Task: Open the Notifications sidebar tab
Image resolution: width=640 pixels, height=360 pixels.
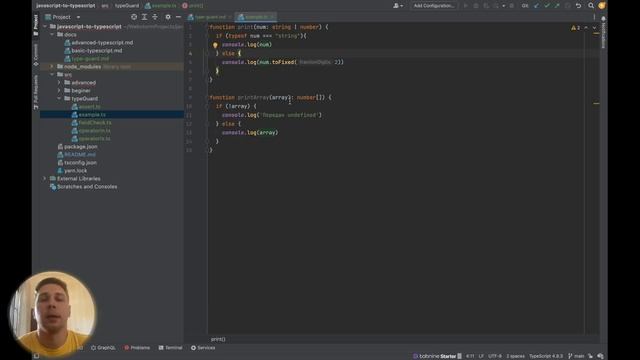Action: [604, 33]
